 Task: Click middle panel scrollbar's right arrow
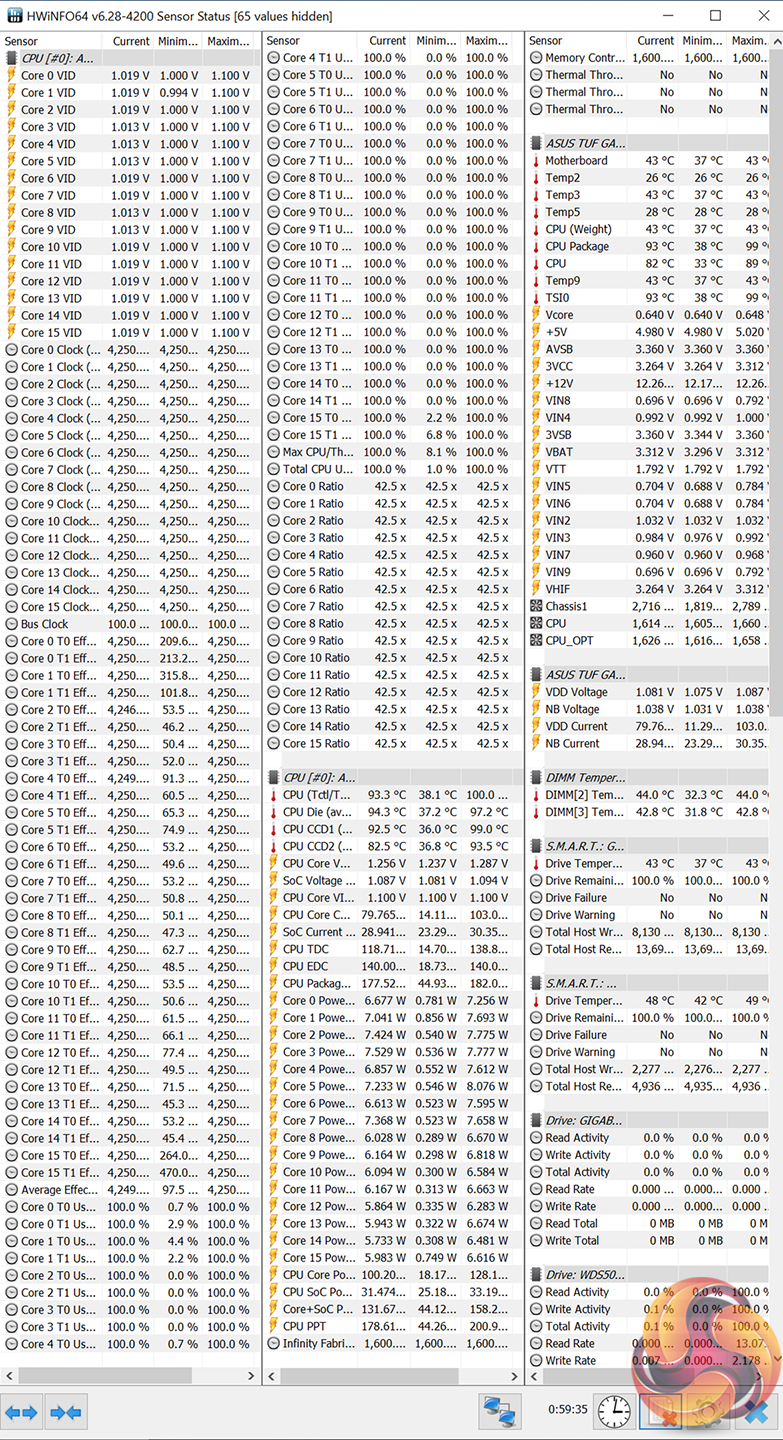514,1376
